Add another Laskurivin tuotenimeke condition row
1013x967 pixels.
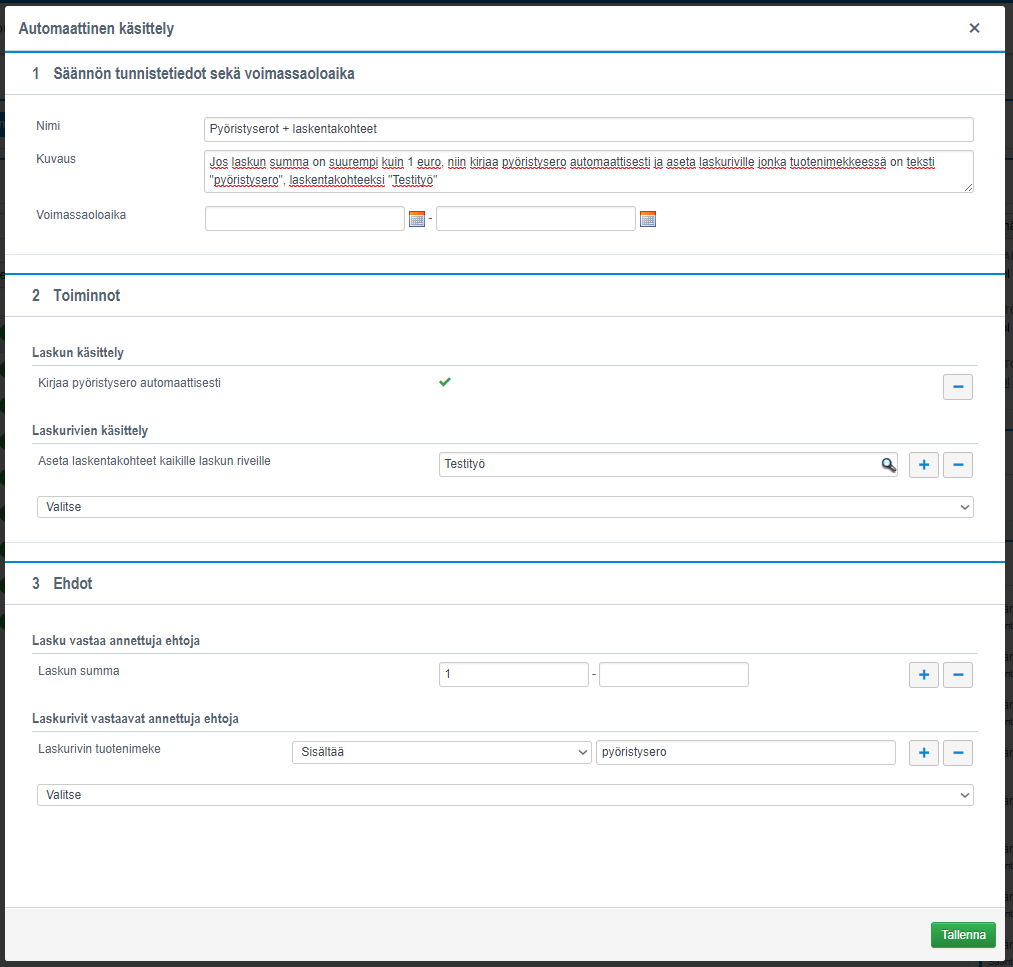click(x=924, y=753)
